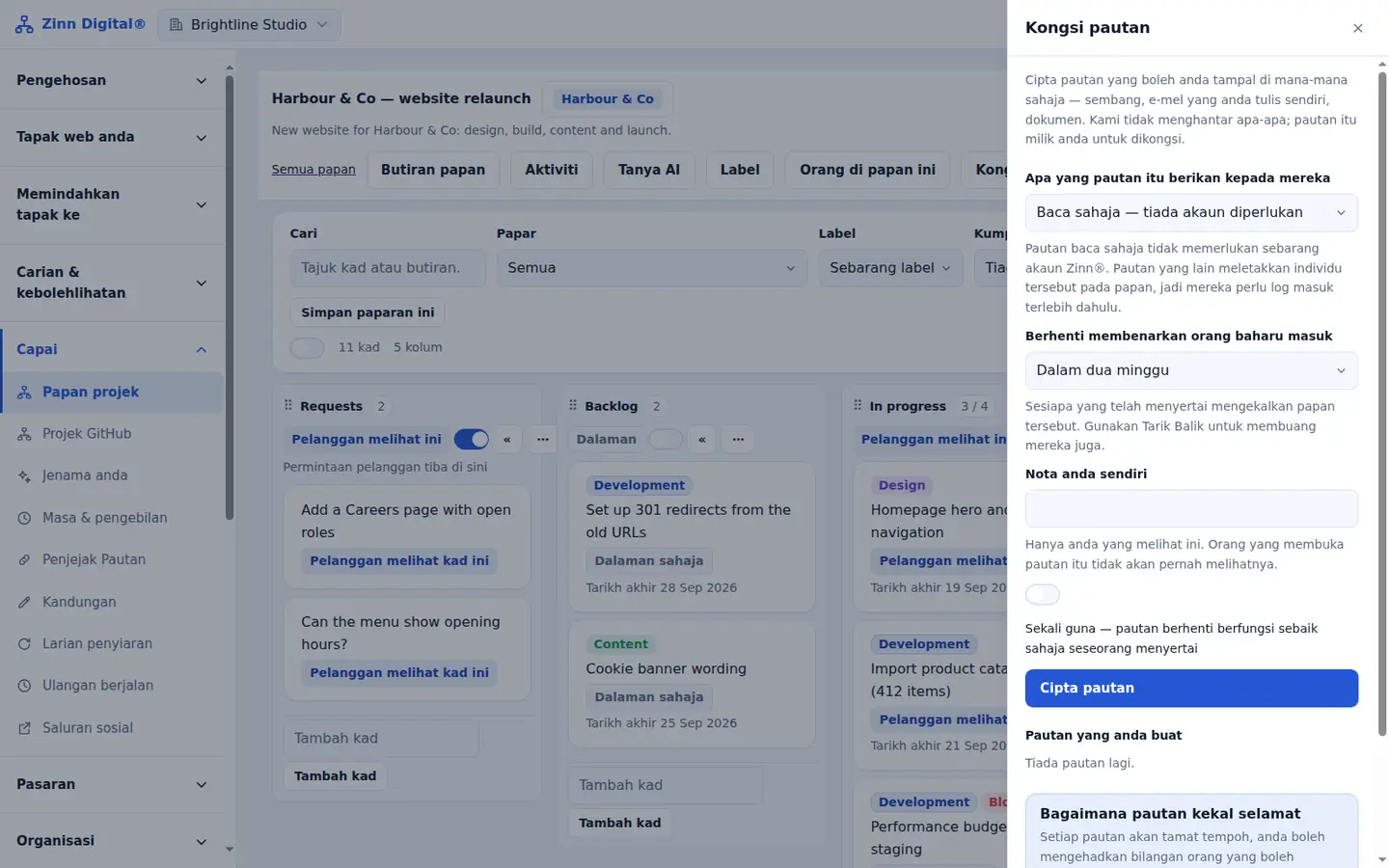Click the Harbour & Co client tag
This screenshot has height=868, width=1389.
(x=608, y=99)
